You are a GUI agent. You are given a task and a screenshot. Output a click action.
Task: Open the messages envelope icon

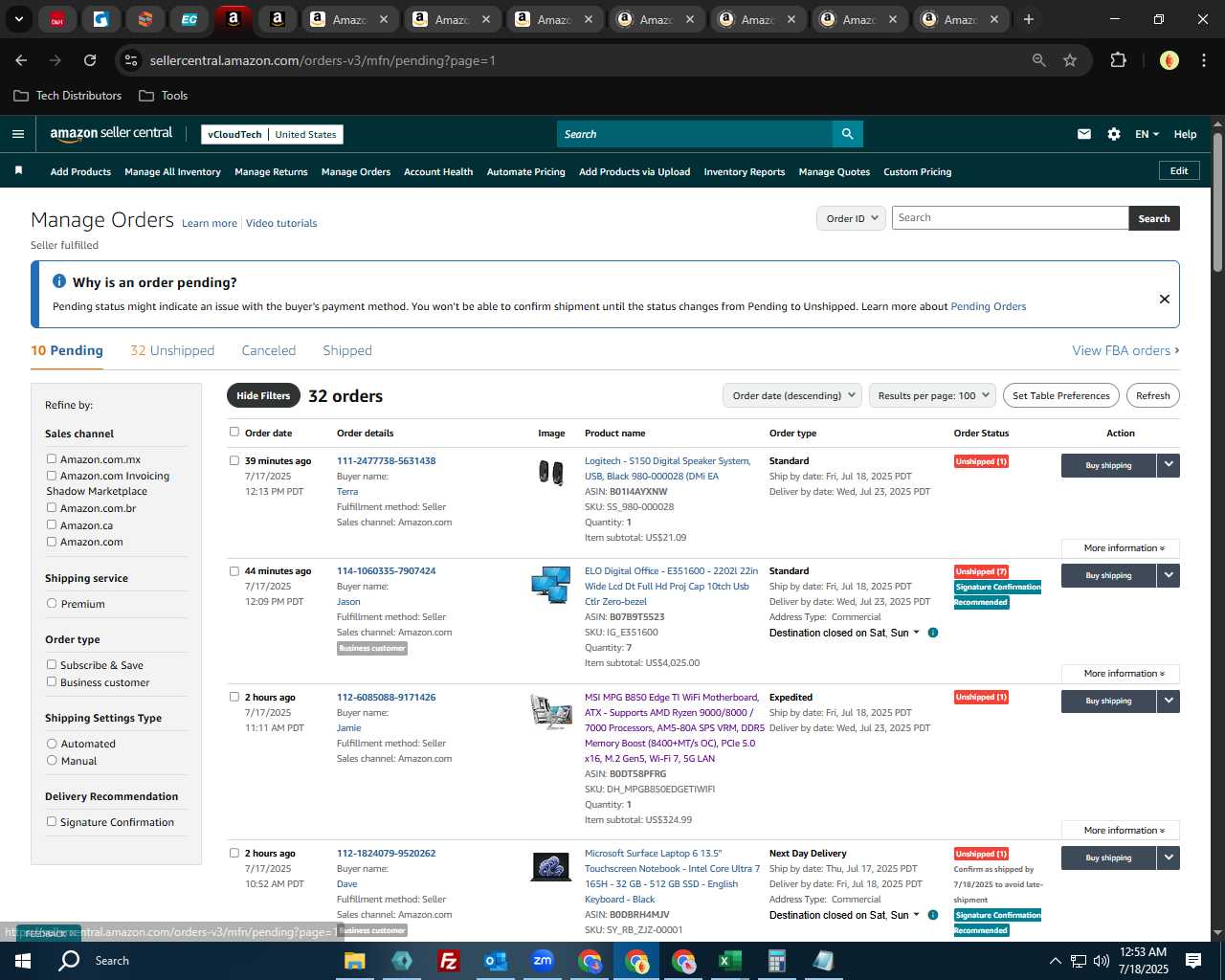[x=1084, y=134]
